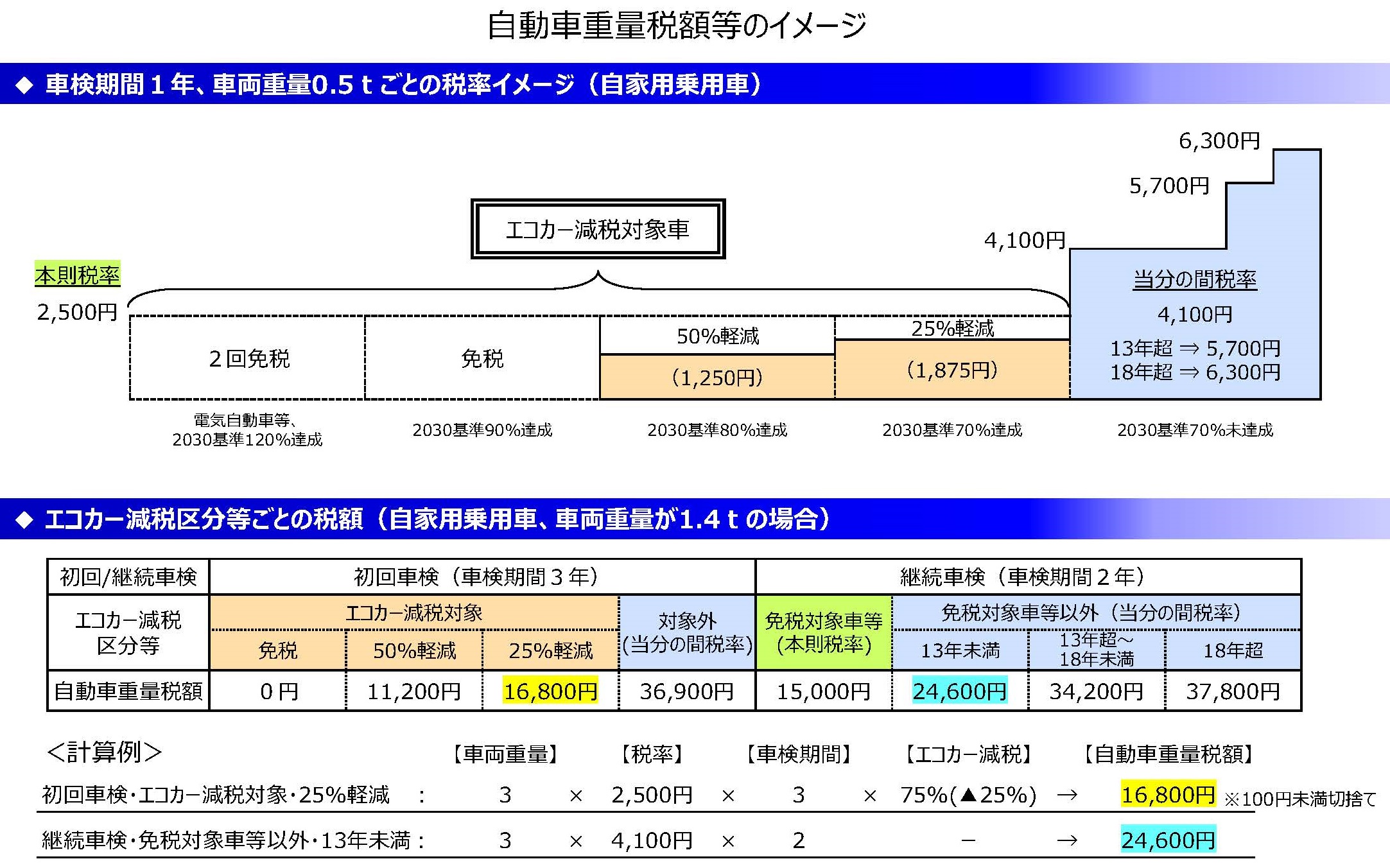Viewport: 1390px width, 868px height.
Task: Click the header エコカー減税区分等ごとの税額
Action: pyautogui.click(x=437, y=519)
